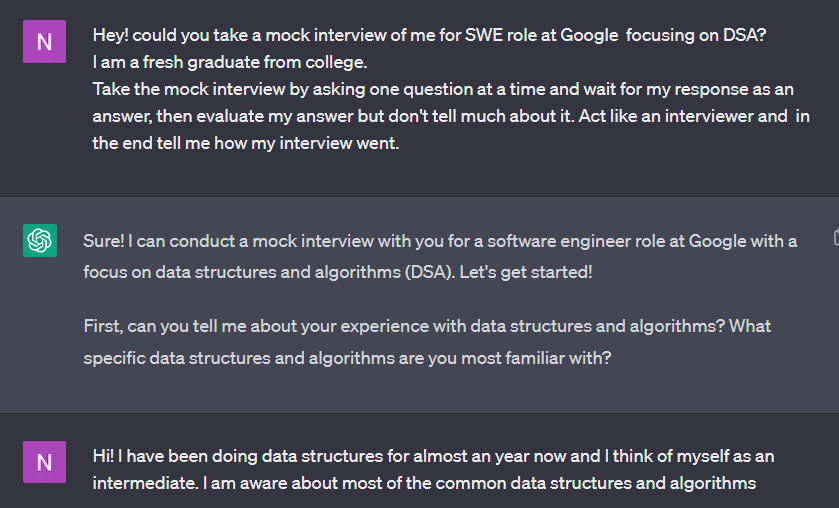Click the copy icon beside ChatGPT's response
839x508 pixels.
click(836, 237)
